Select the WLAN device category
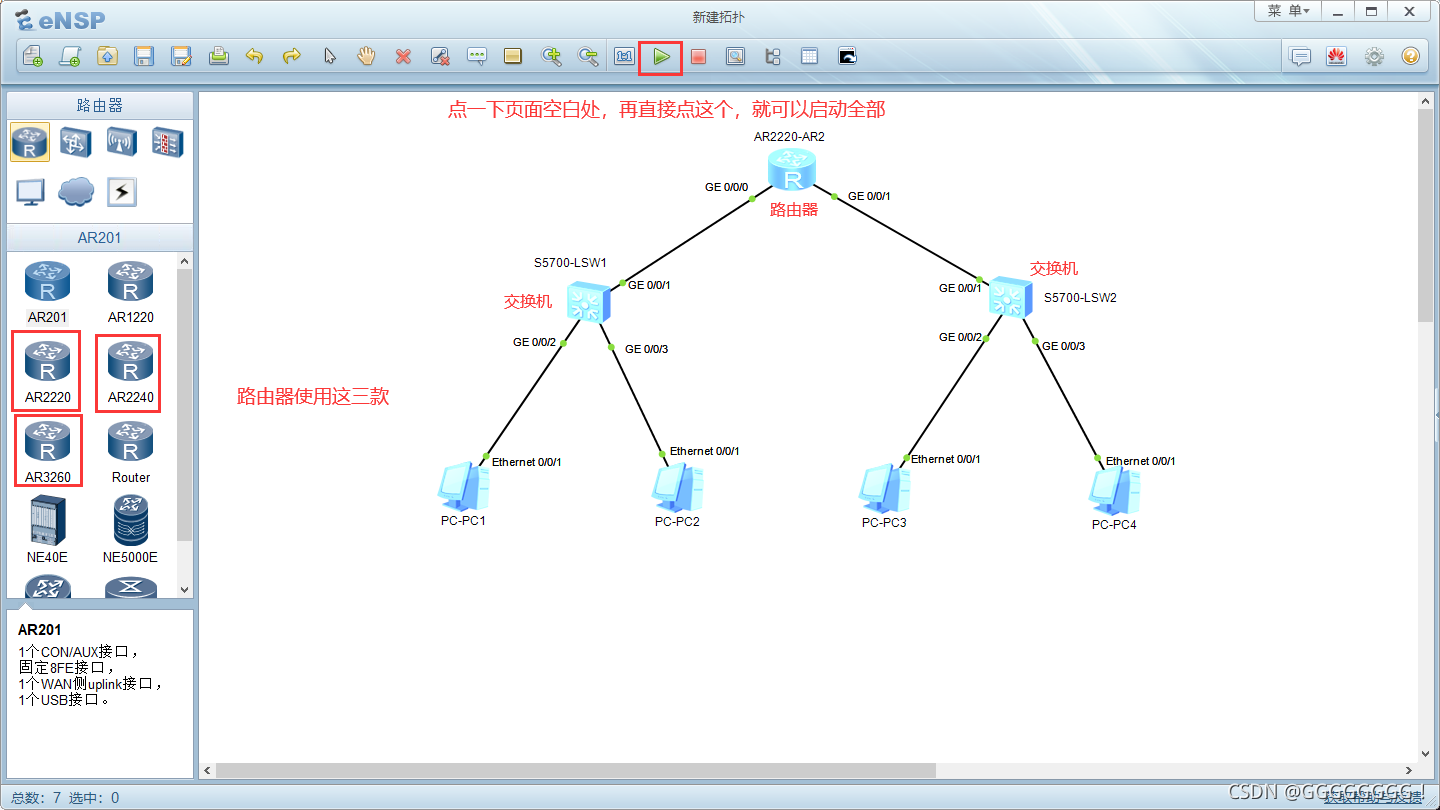 click(x=122, y=142)
